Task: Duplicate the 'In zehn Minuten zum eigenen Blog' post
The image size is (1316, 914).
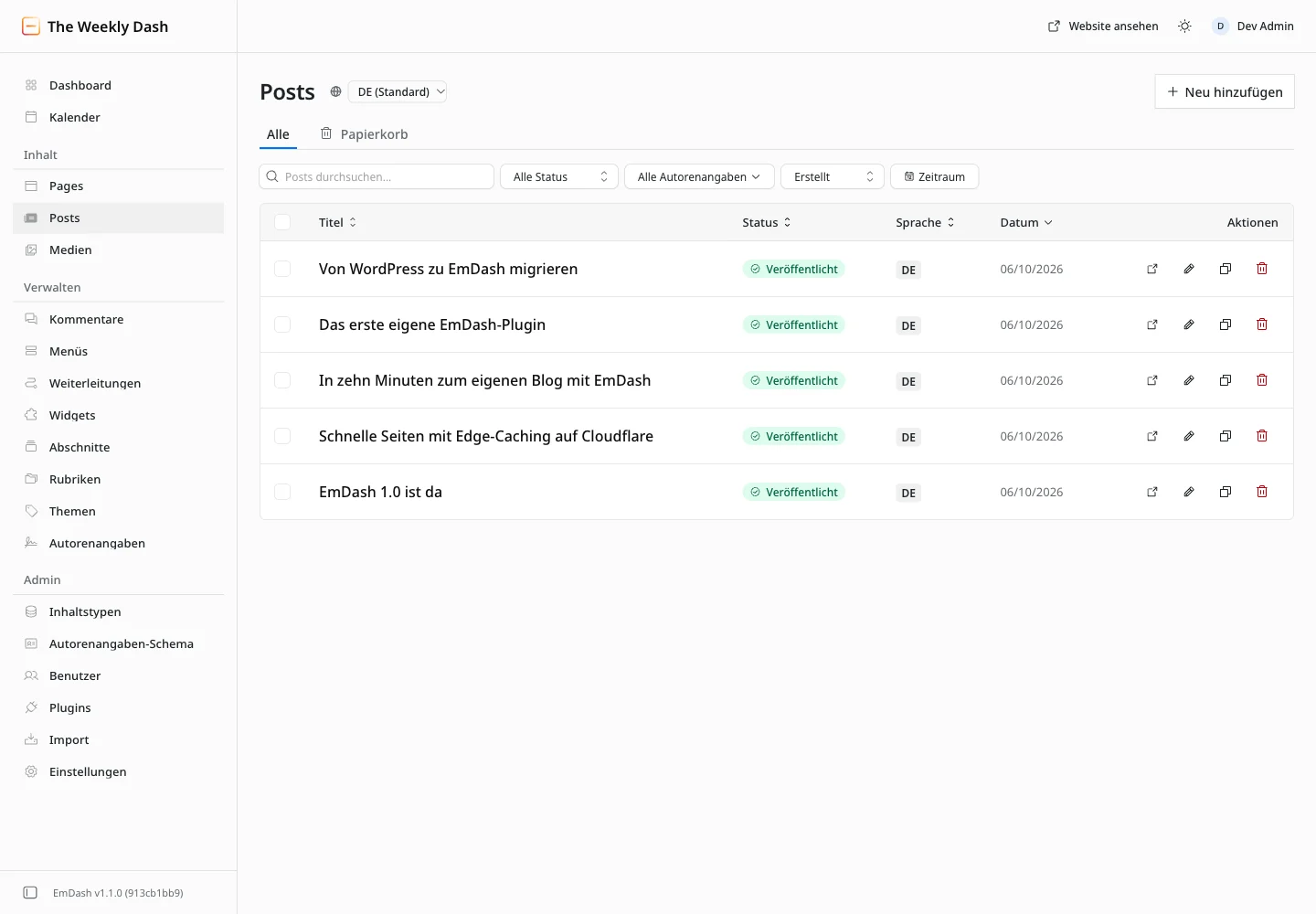Action: [x=1226, y=380]
